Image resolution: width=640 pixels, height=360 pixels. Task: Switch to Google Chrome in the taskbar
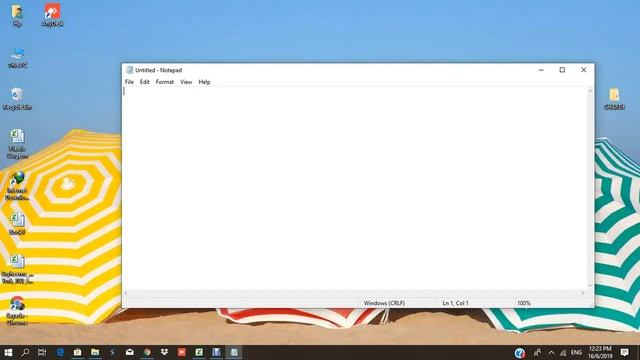point(147,352)
